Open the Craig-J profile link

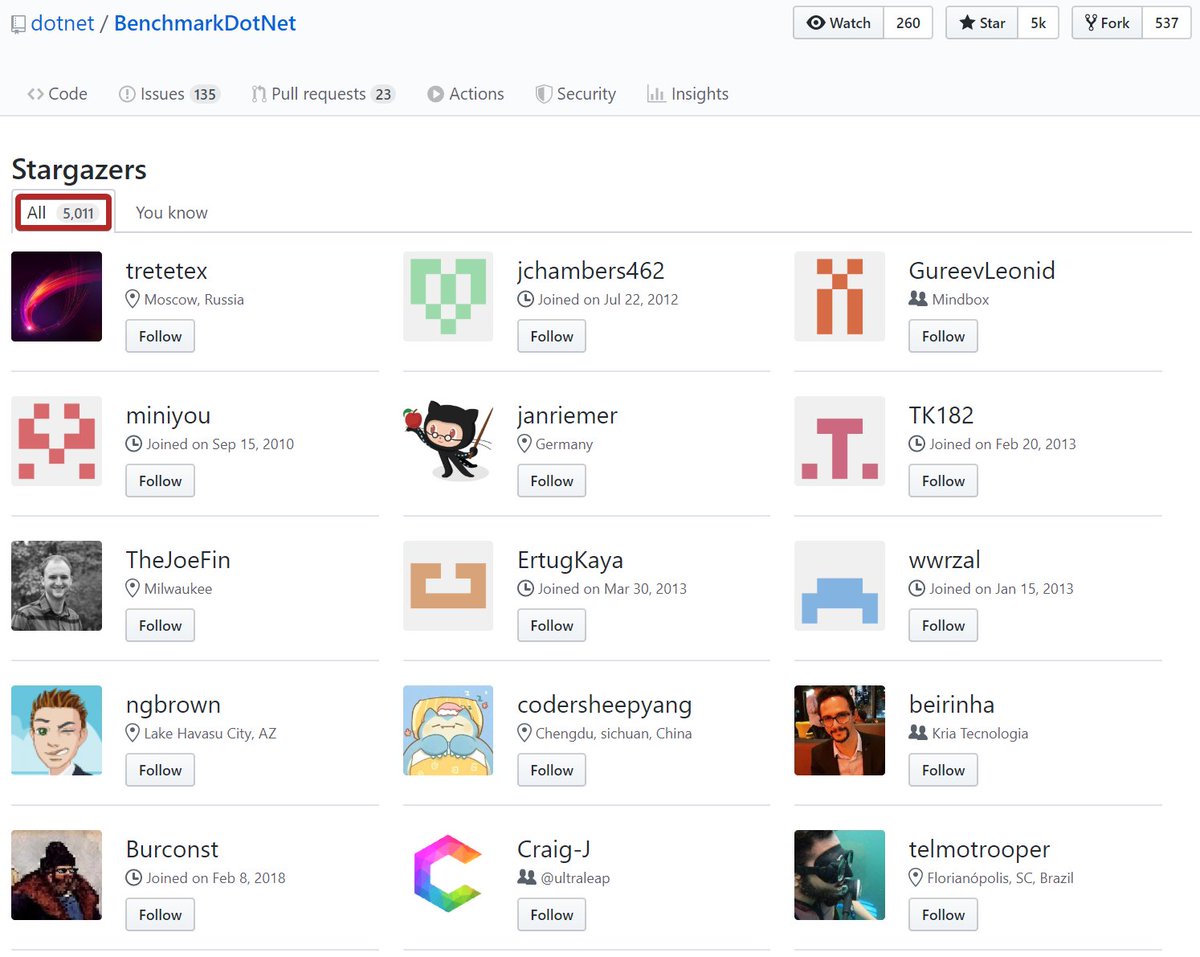pos(554,849)
